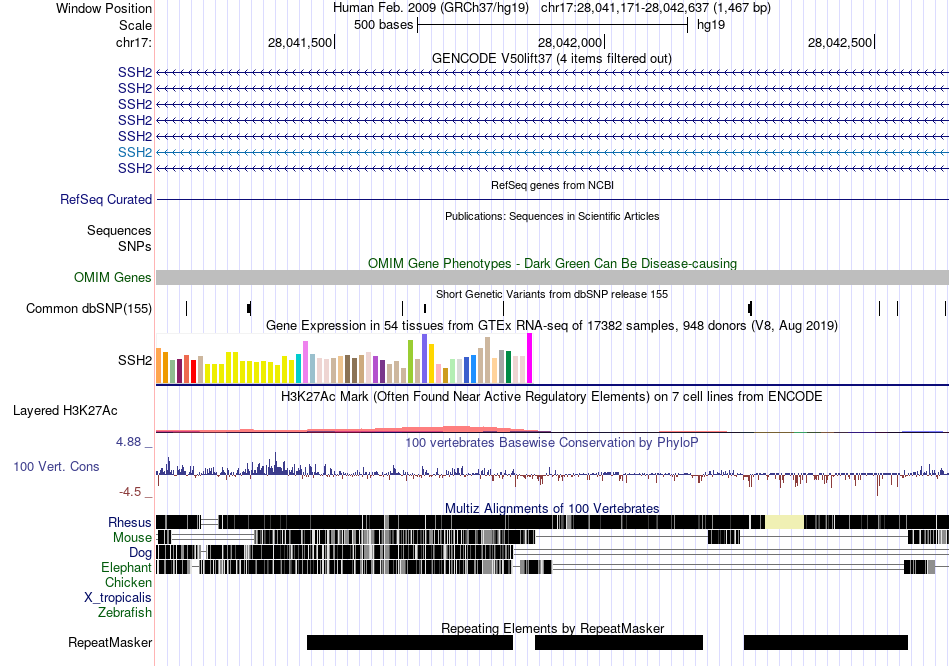Select the Mouse alignment label
The width and height of the screenshot is (950, 666).
[132, 538]
